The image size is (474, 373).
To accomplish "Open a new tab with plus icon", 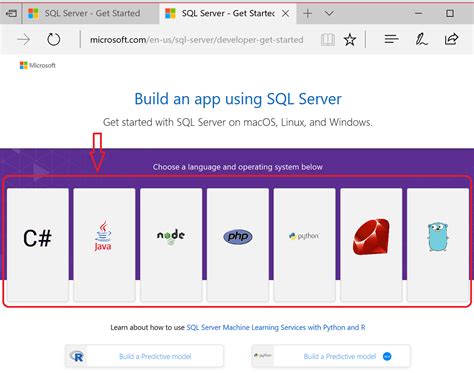I will point(307,13).
